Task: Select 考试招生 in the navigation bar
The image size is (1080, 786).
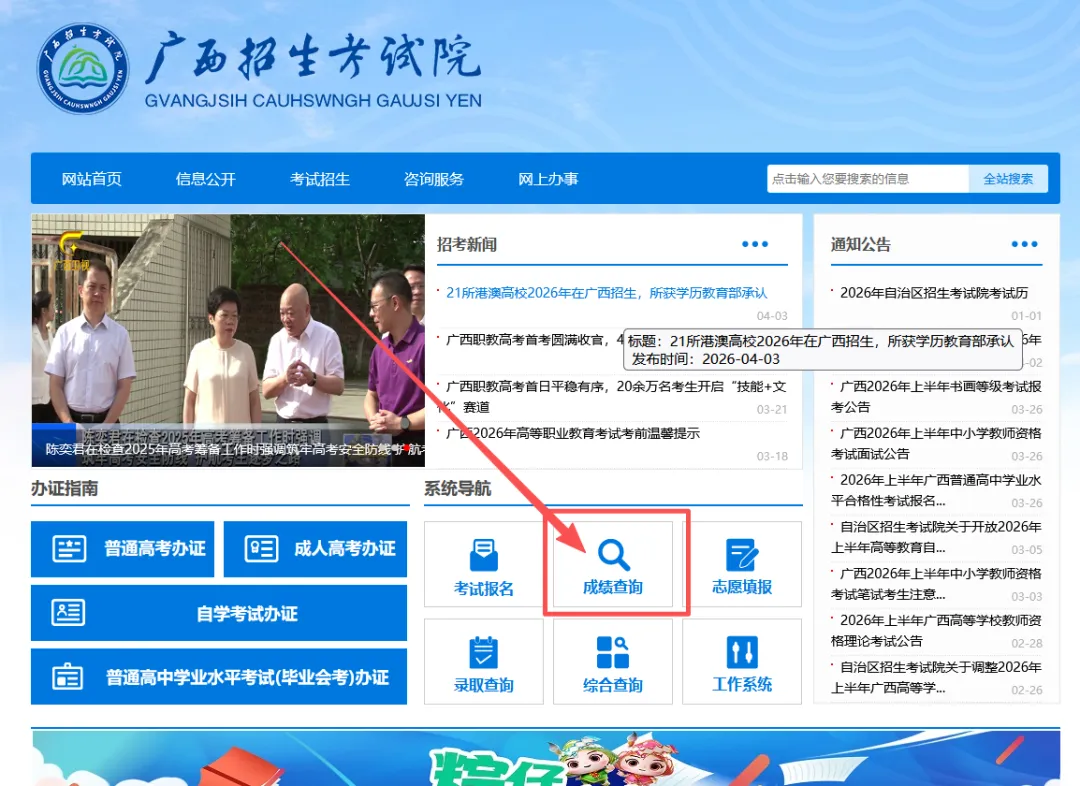Action: pyautogui.click(x=320, y=179)
